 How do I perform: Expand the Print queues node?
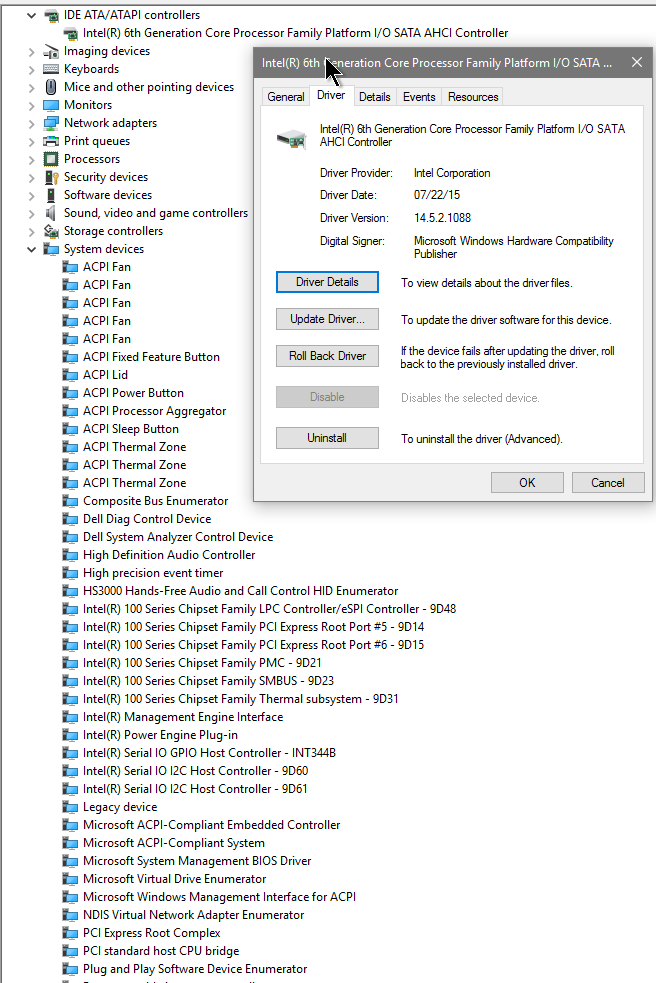point(31,142)
